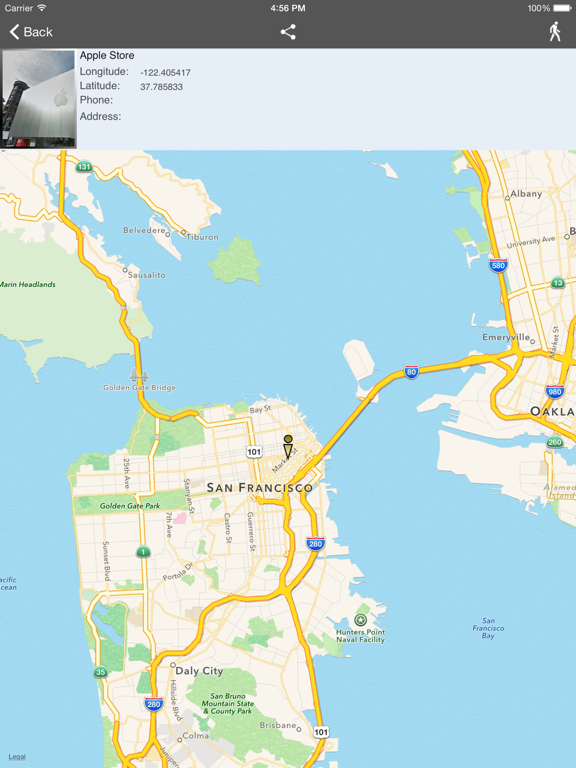This screenshot has height=768, width=576.
Task: Tap the Interstate 980 shield in Oakland
Action: click(554, 392)
